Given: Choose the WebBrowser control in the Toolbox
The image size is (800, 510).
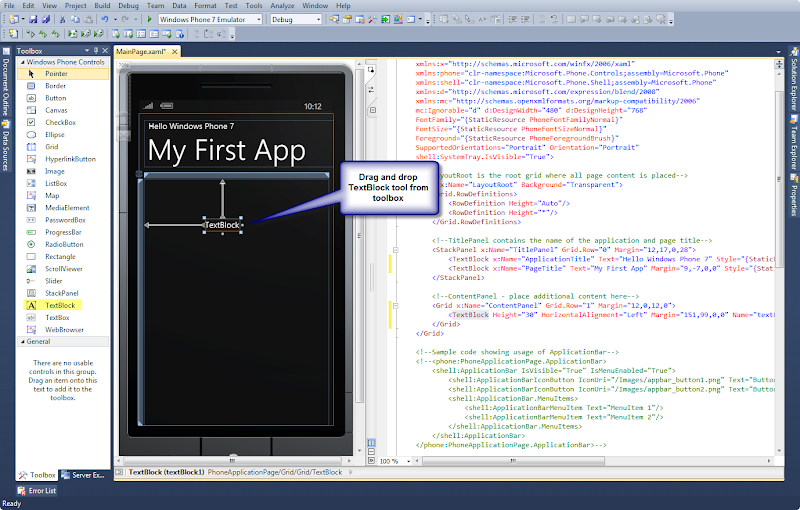Looking at the screenshot, I should click(64, 329).
